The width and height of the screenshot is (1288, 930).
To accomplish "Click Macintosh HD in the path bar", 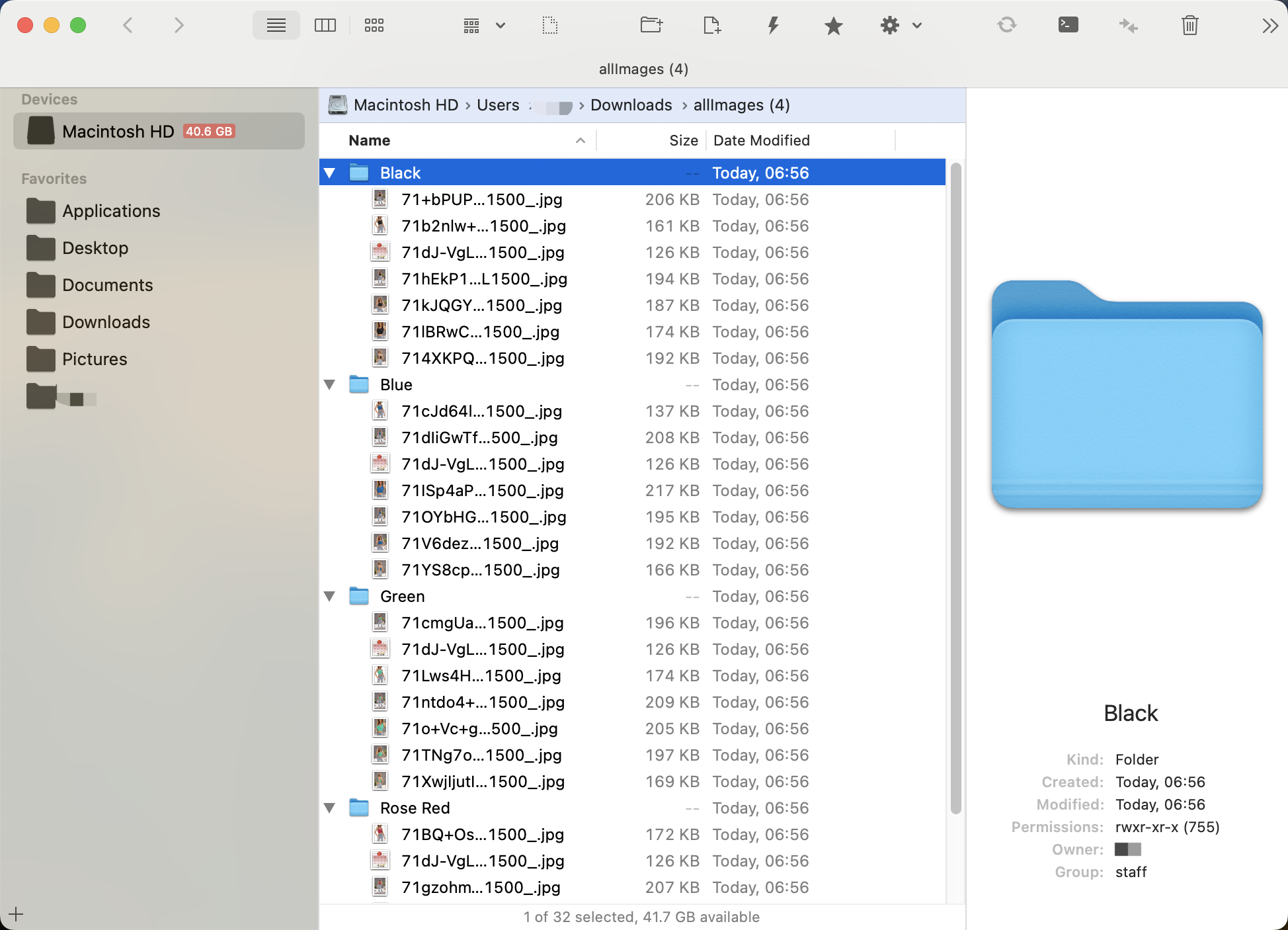I will 405,105.
